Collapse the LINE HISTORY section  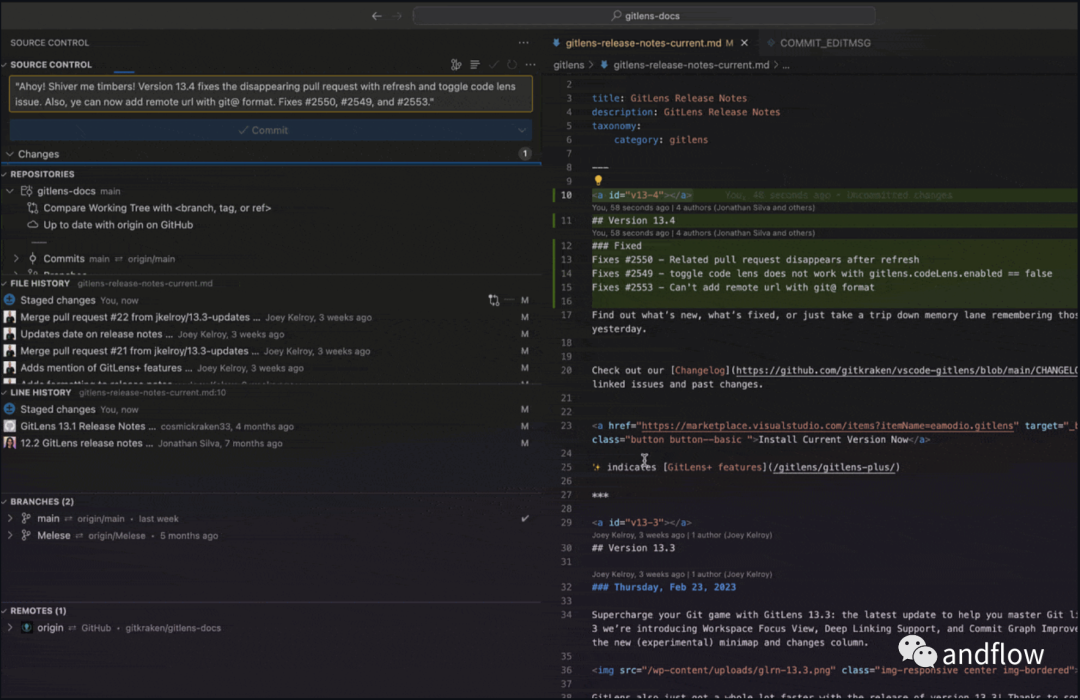pos(4,393)
